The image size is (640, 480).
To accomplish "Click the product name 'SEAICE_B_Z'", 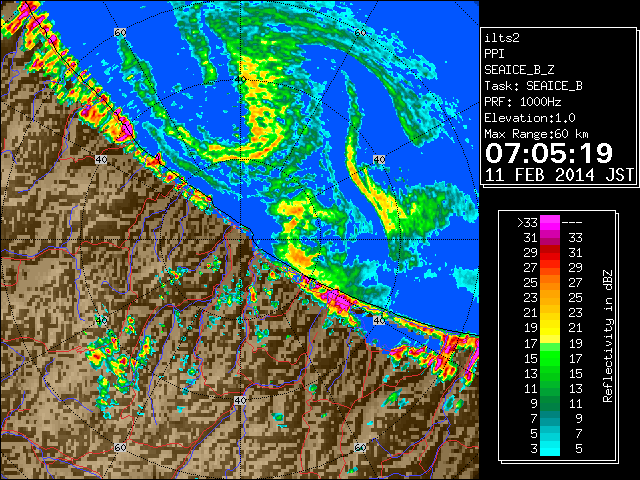I will coord(519,70).
